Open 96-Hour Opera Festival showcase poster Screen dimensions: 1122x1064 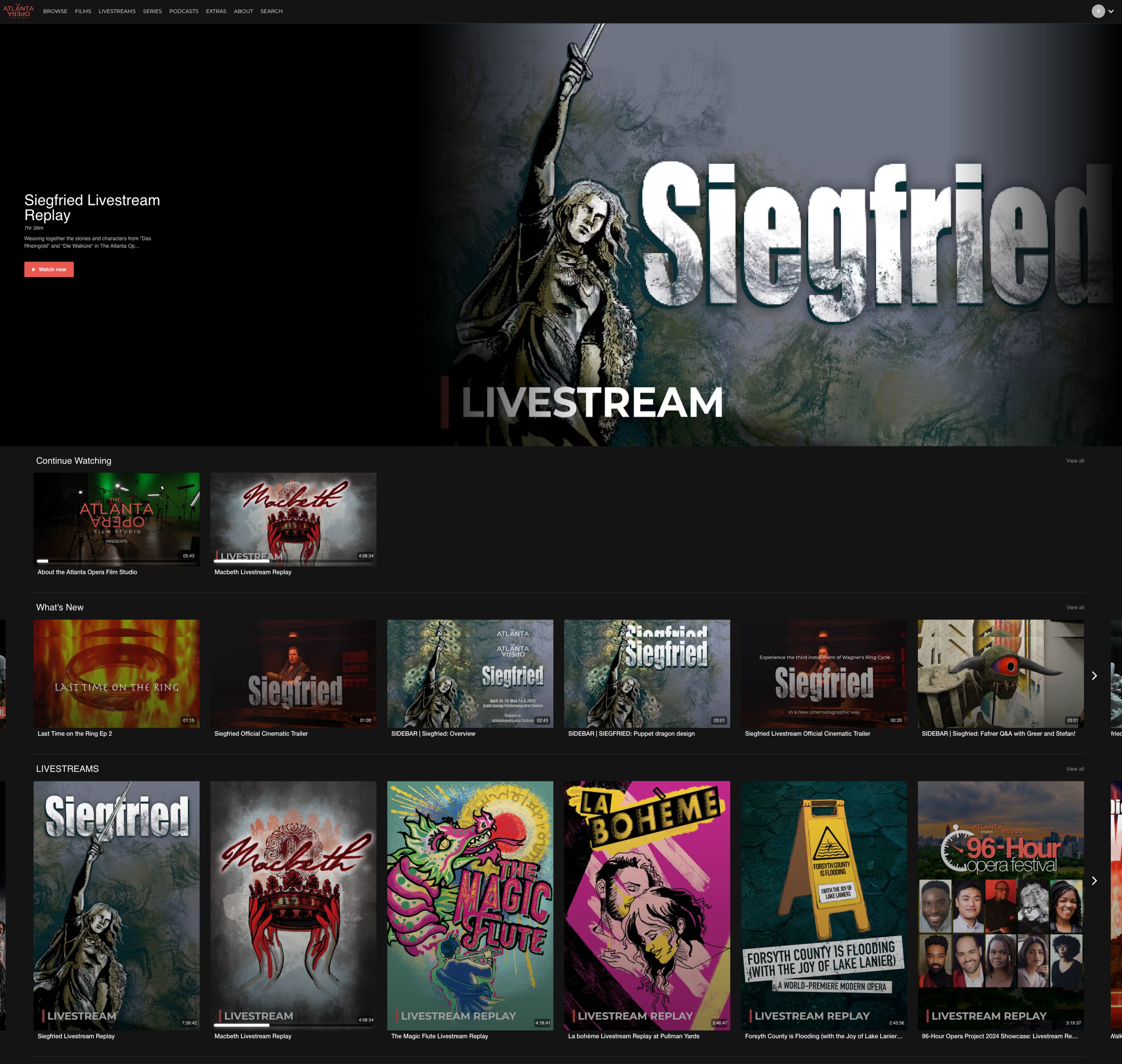[x=1000, y=905]
